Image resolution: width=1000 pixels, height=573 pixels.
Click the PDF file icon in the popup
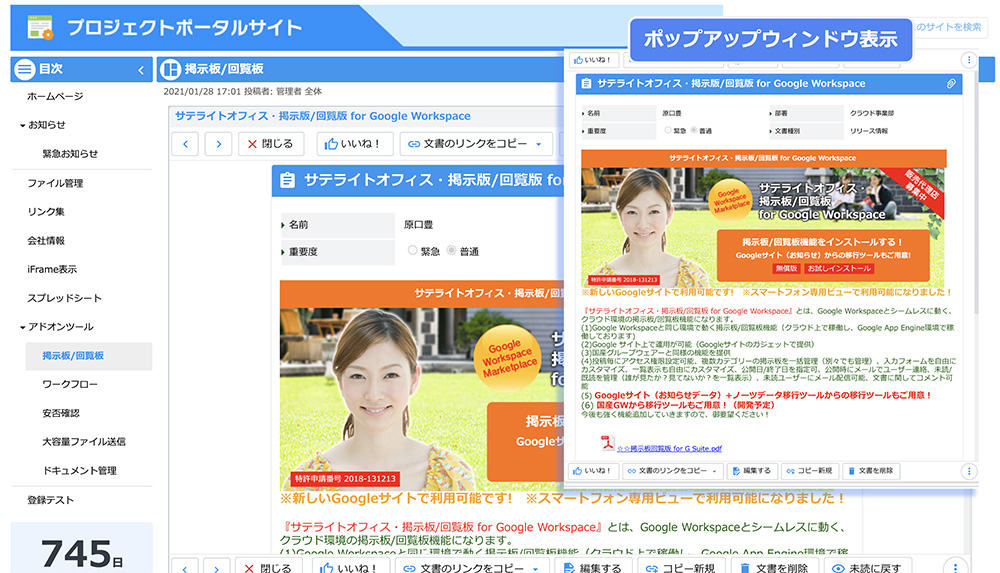coord(607,442)
